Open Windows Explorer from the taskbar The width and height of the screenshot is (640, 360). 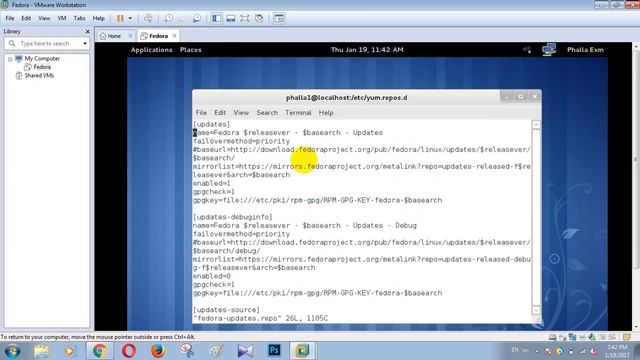click(42, 351)
